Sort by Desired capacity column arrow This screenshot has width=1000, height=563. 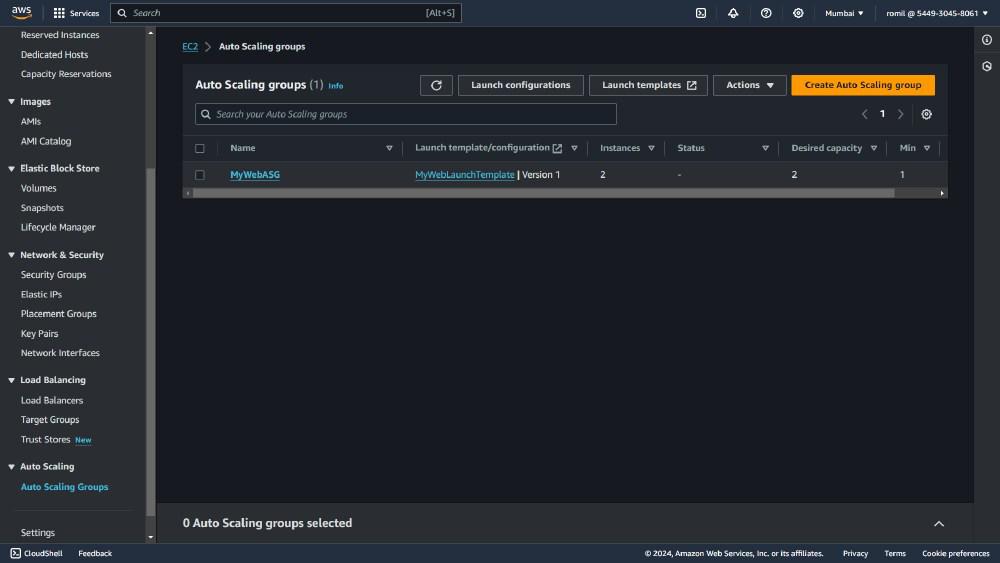(874, 148)
